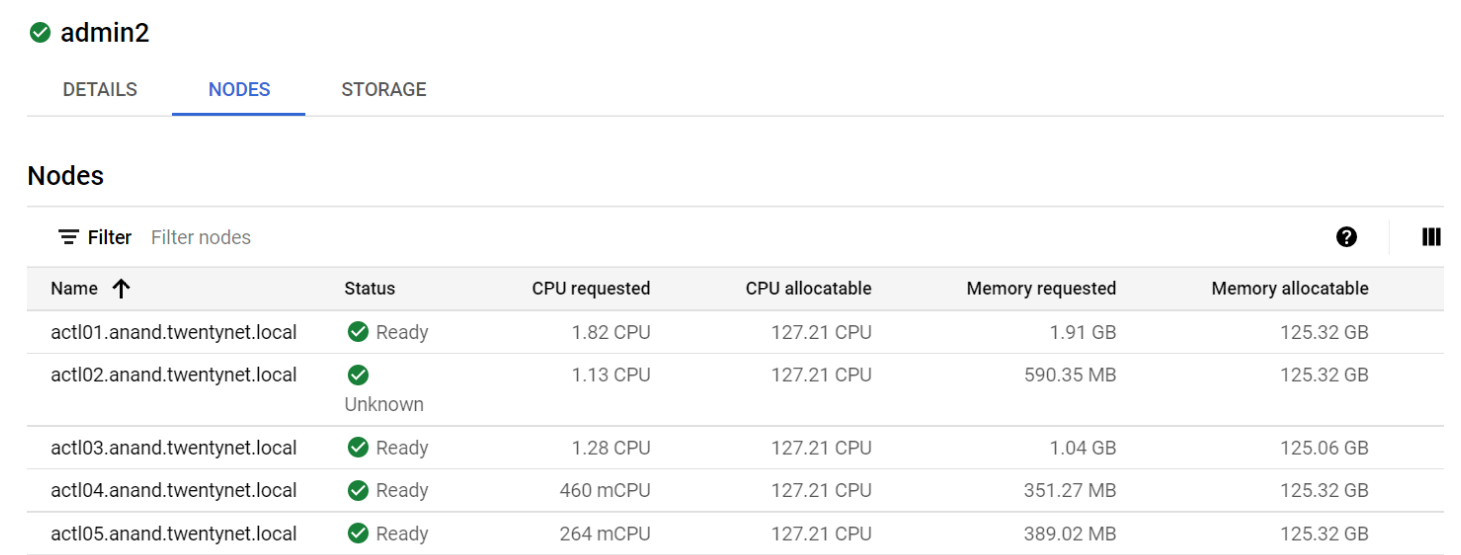
Task: Sort by the Status column header
Action: 369,289
